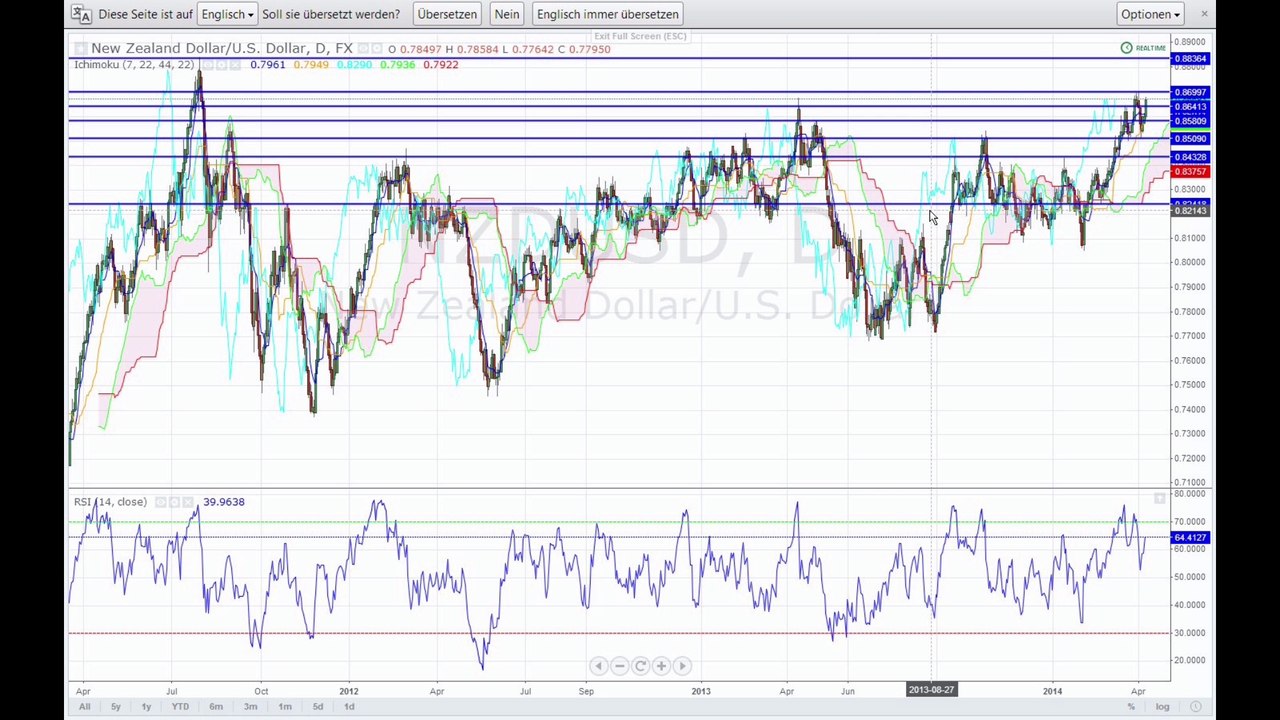Click the Ichimoku (7, 22, 44, 22) label
The width and height of the screenshot is (1280, 720).
134,65
